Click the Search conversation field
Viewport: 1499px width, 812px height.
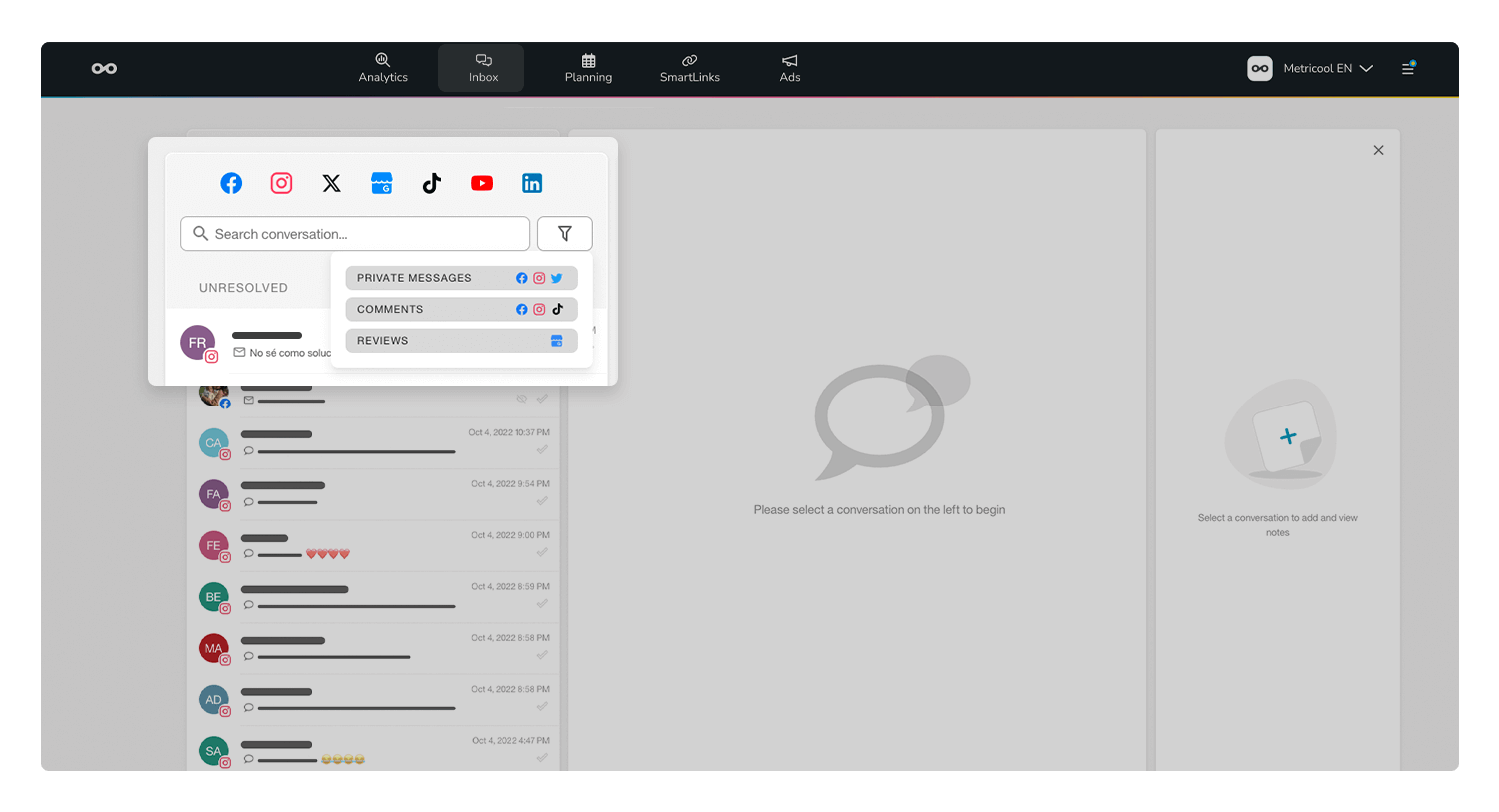tap(355, 234)
